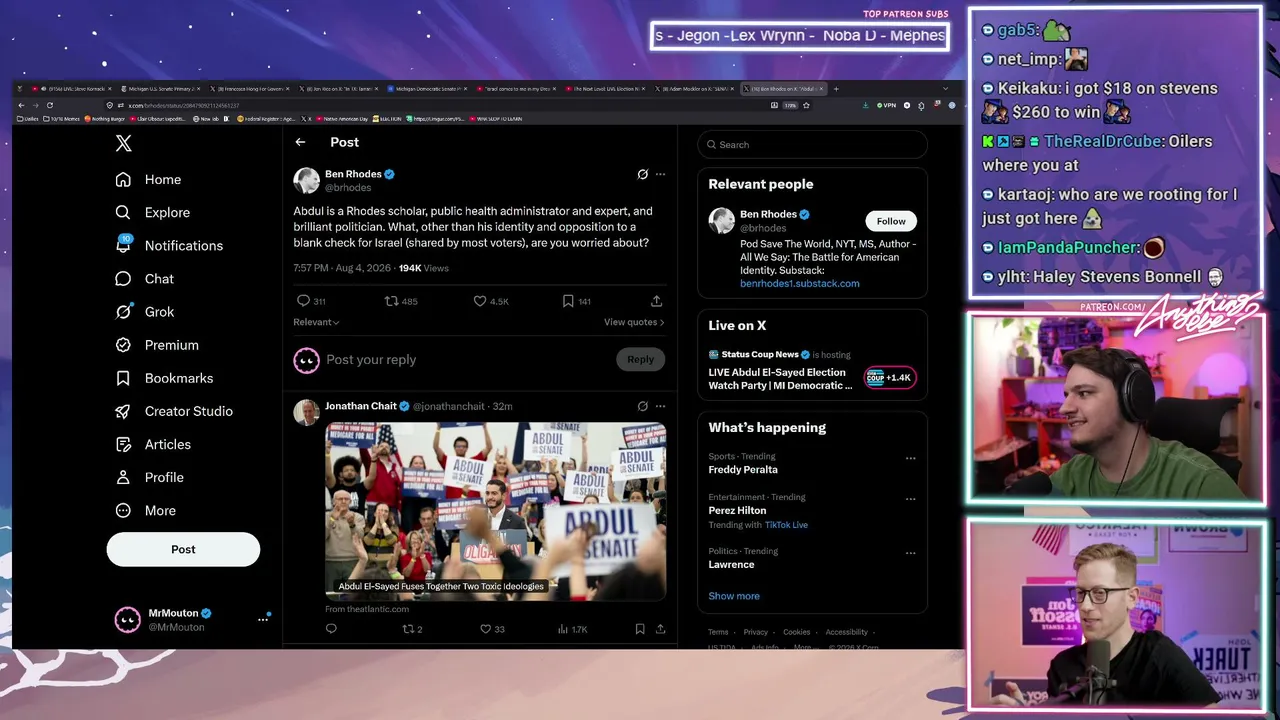Share Jonathan Chait's post via share icon
Image resolution: width=1280 pixels, height=720 pixels.
coord(660,629)
